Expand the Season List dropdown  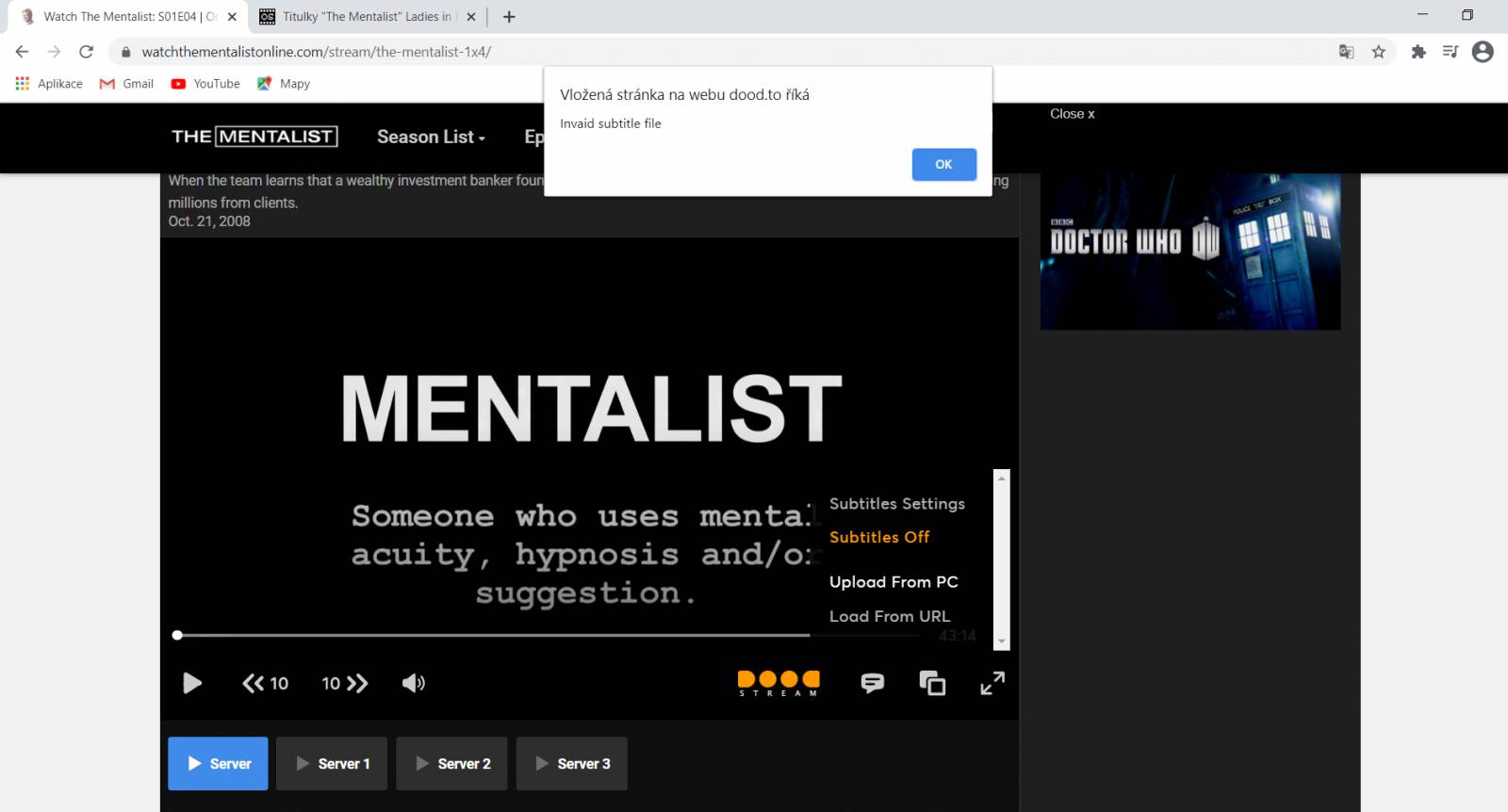[431, 137]
